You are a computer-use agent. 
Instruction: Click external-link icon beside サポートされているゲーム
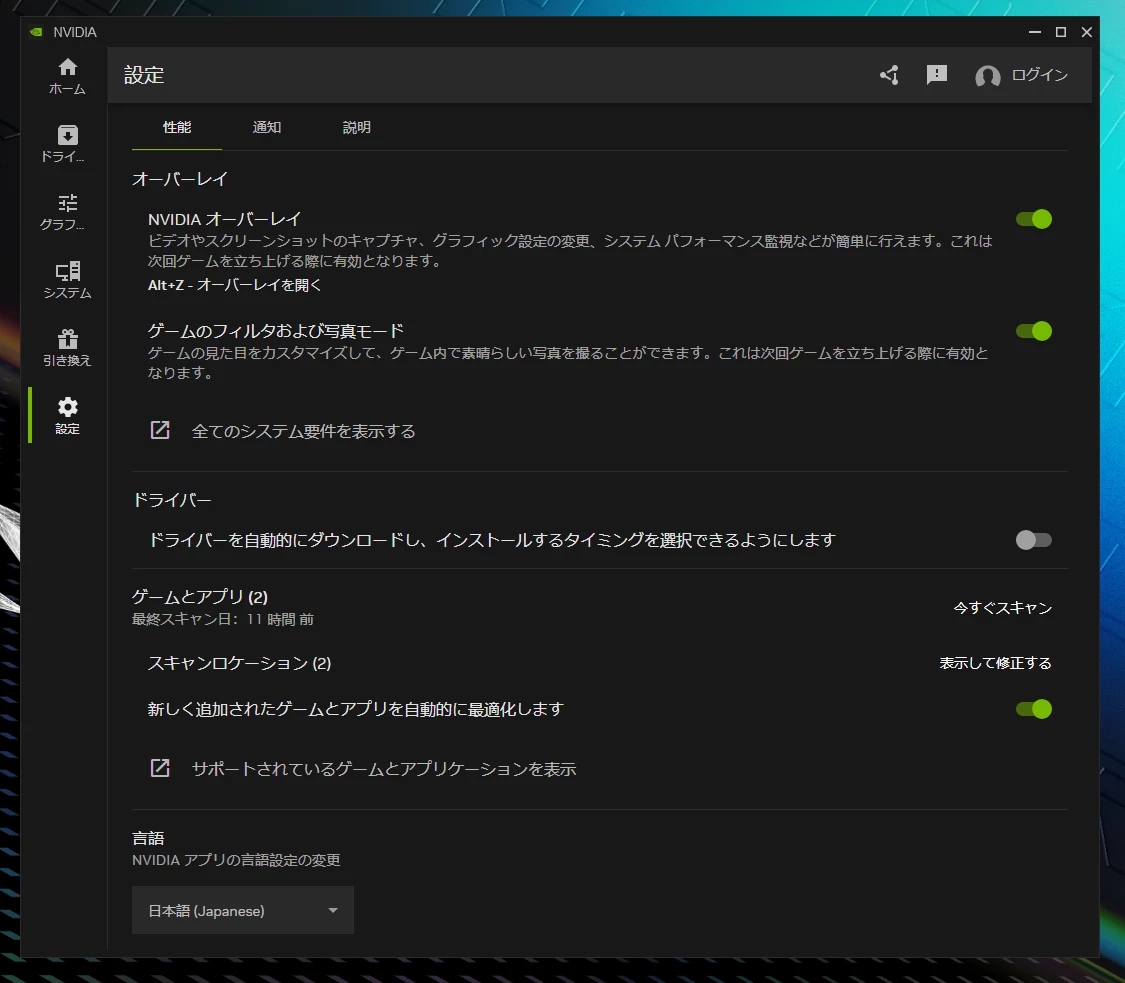160,768
